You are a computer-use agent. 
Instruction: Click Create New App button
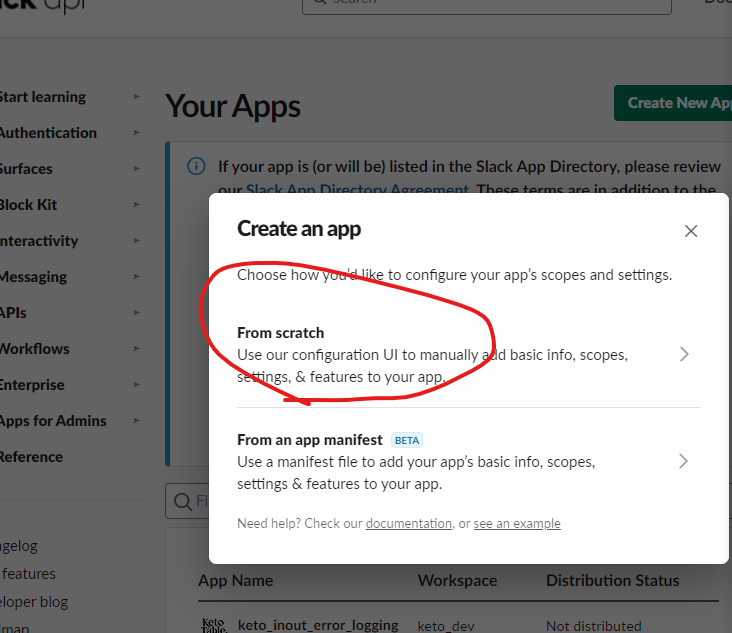click(x=673, y=103)
